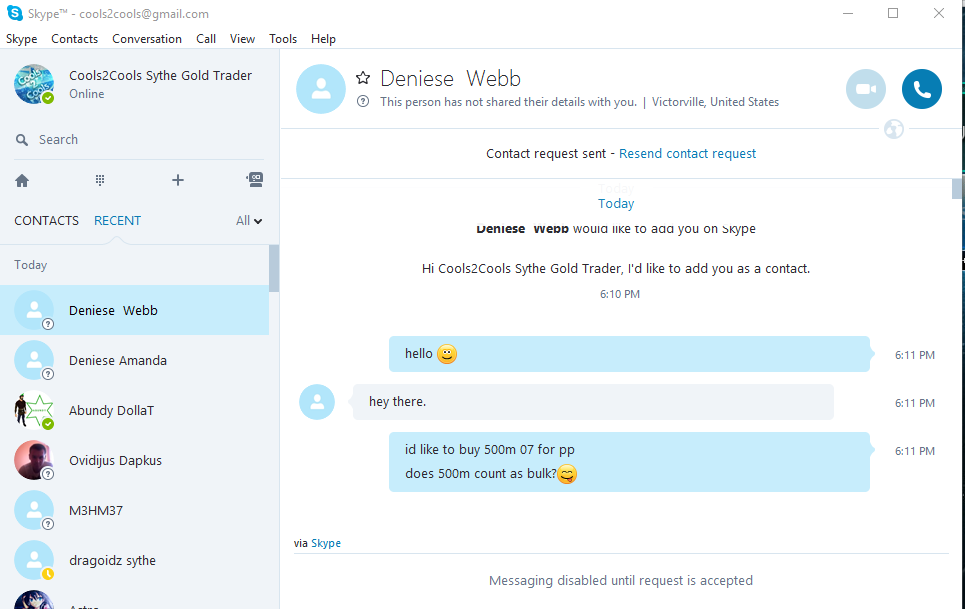The height and width of the screenshot is (609, 965).
Task: Click the Skype link after 'via'
Action: [x=326, y=543]
